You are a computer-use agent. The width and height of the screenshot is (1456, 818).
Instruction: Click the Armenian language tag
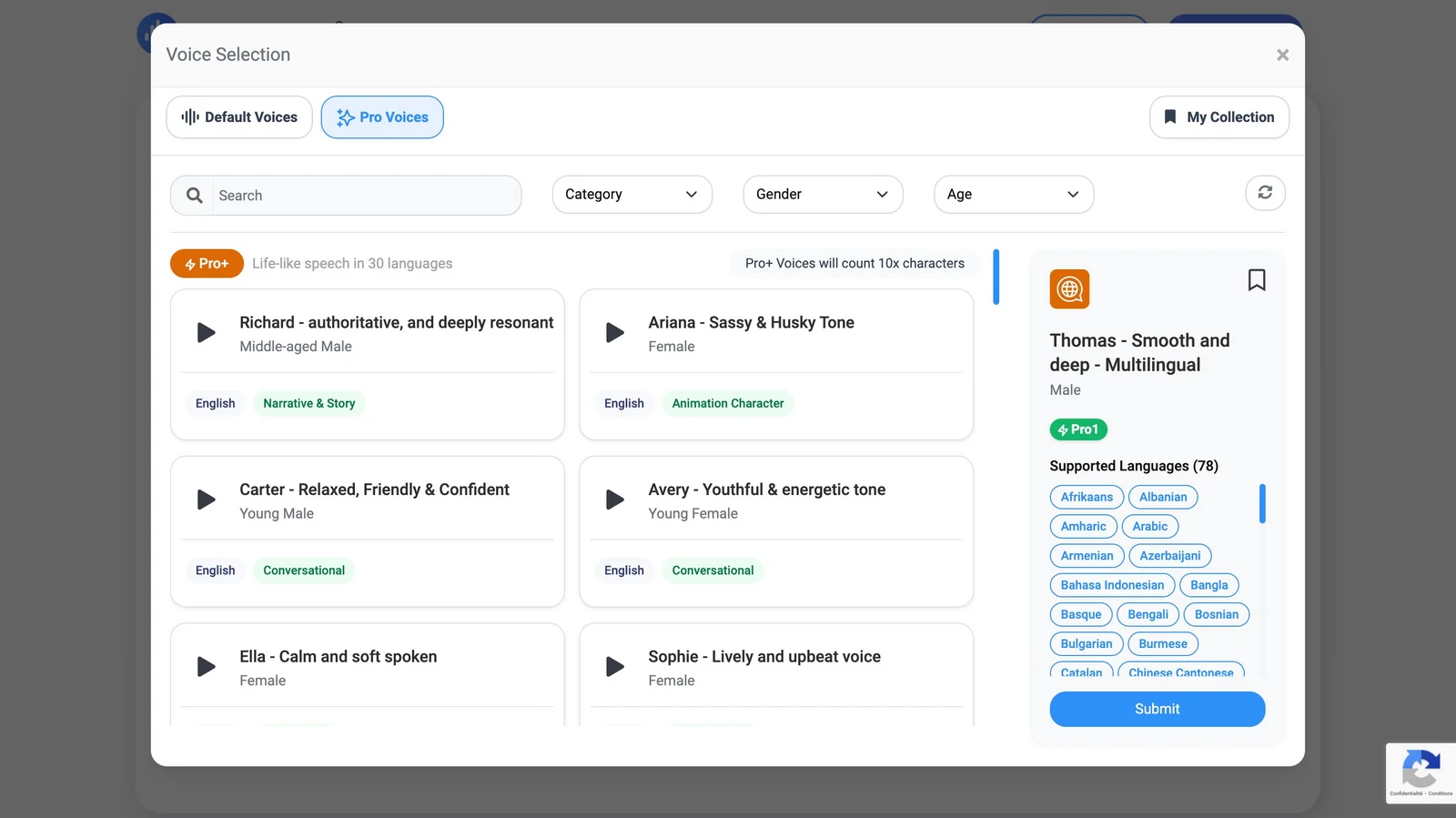[x=1087, y=556]
